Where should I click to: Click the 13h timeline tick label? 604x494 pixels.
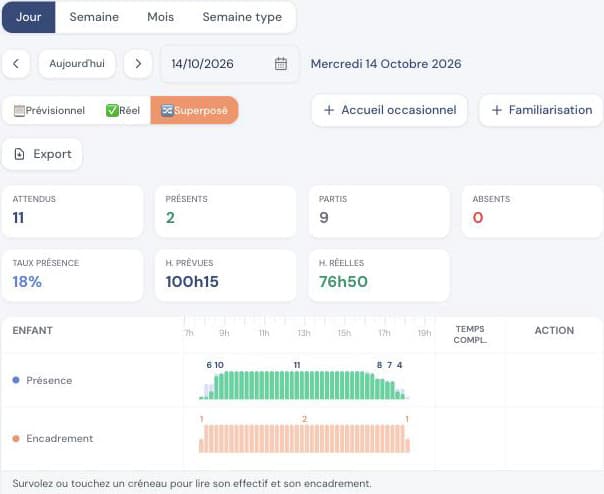tap(304, 333)
